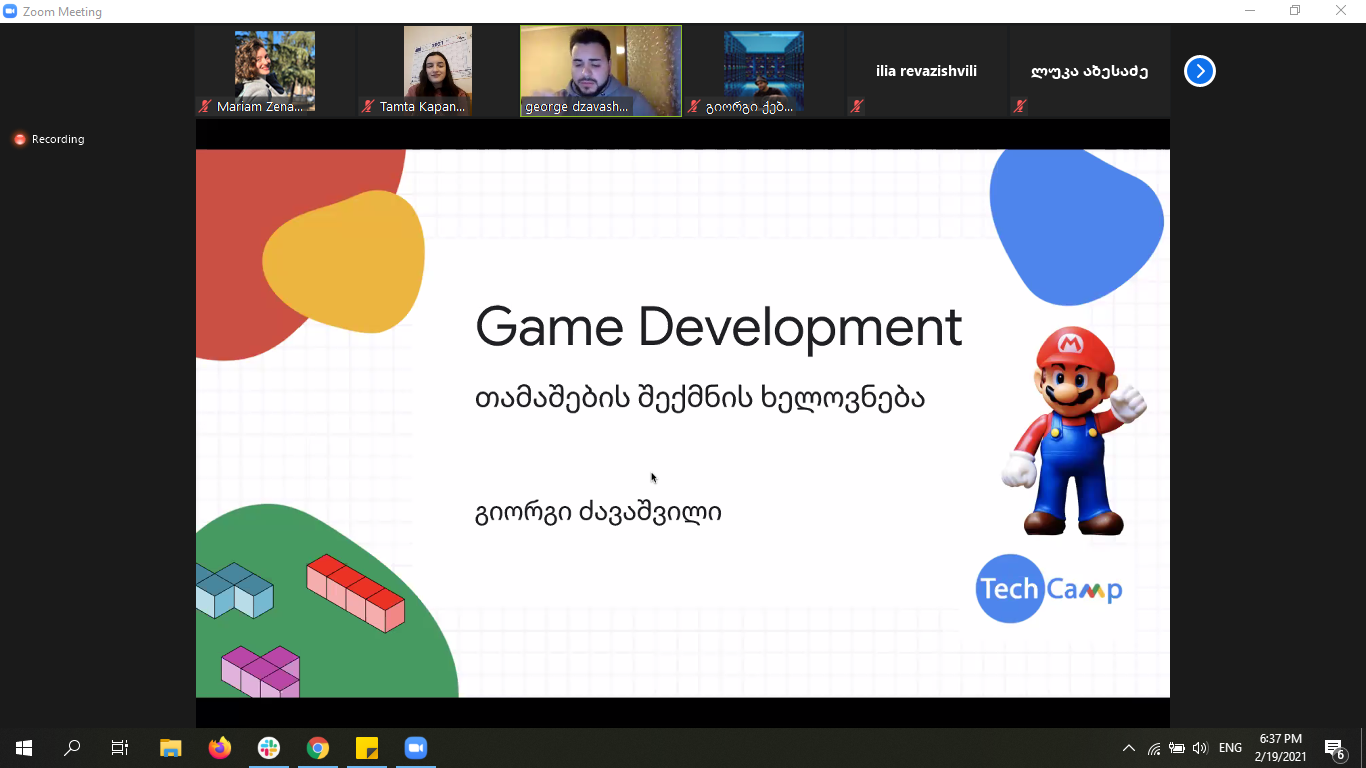Select george dzavash's video thumbnail
The image size is (1366, 768).
(601, 71)
